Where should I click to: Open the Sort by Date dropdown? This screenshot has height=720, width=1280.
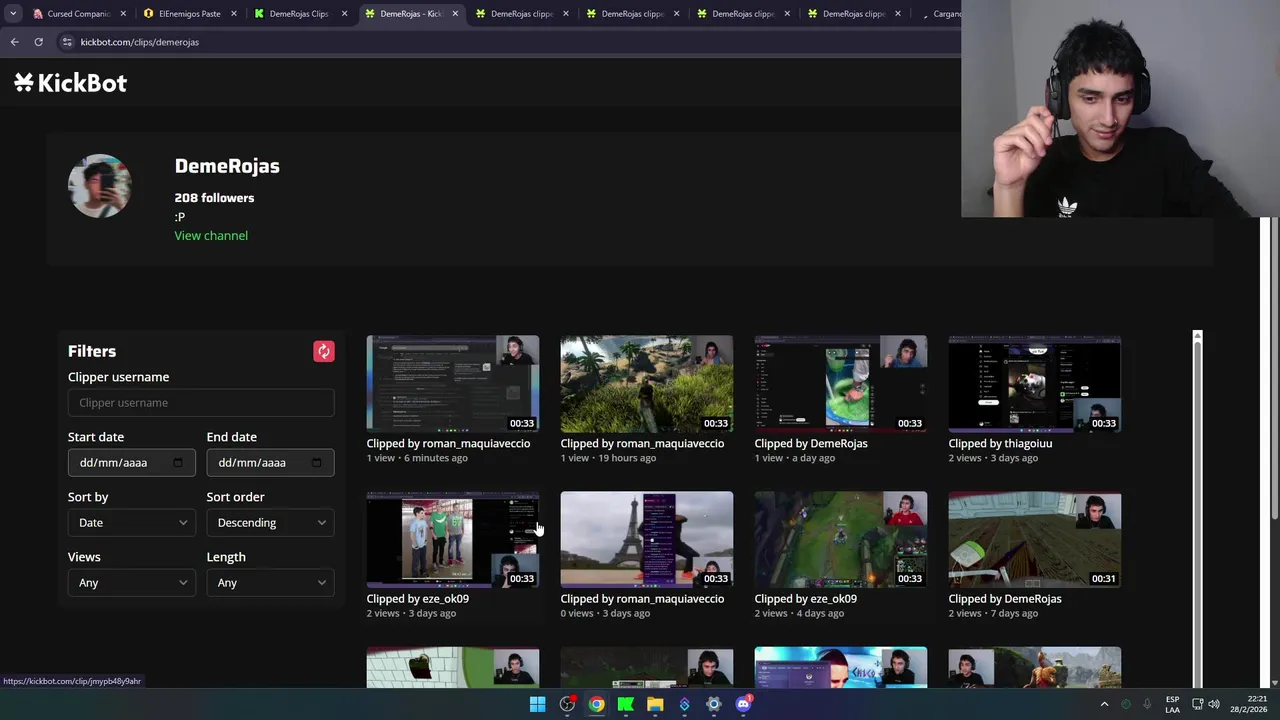[131, 523]
